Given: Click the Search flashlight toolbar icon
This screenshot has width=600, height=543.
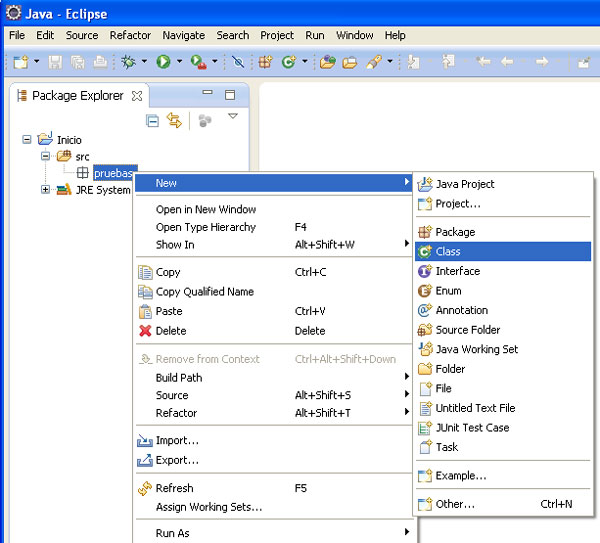Looking at the screenshot, I should tap(374, 62).
